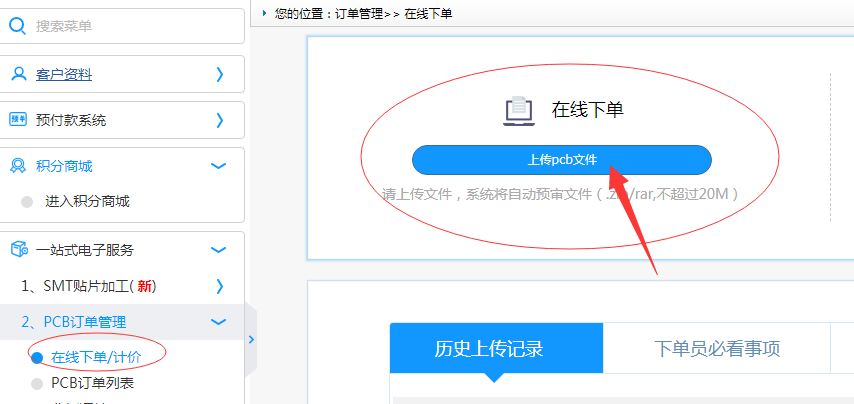
Task: Click the customer profile person icon
Action: coord(18,74)
